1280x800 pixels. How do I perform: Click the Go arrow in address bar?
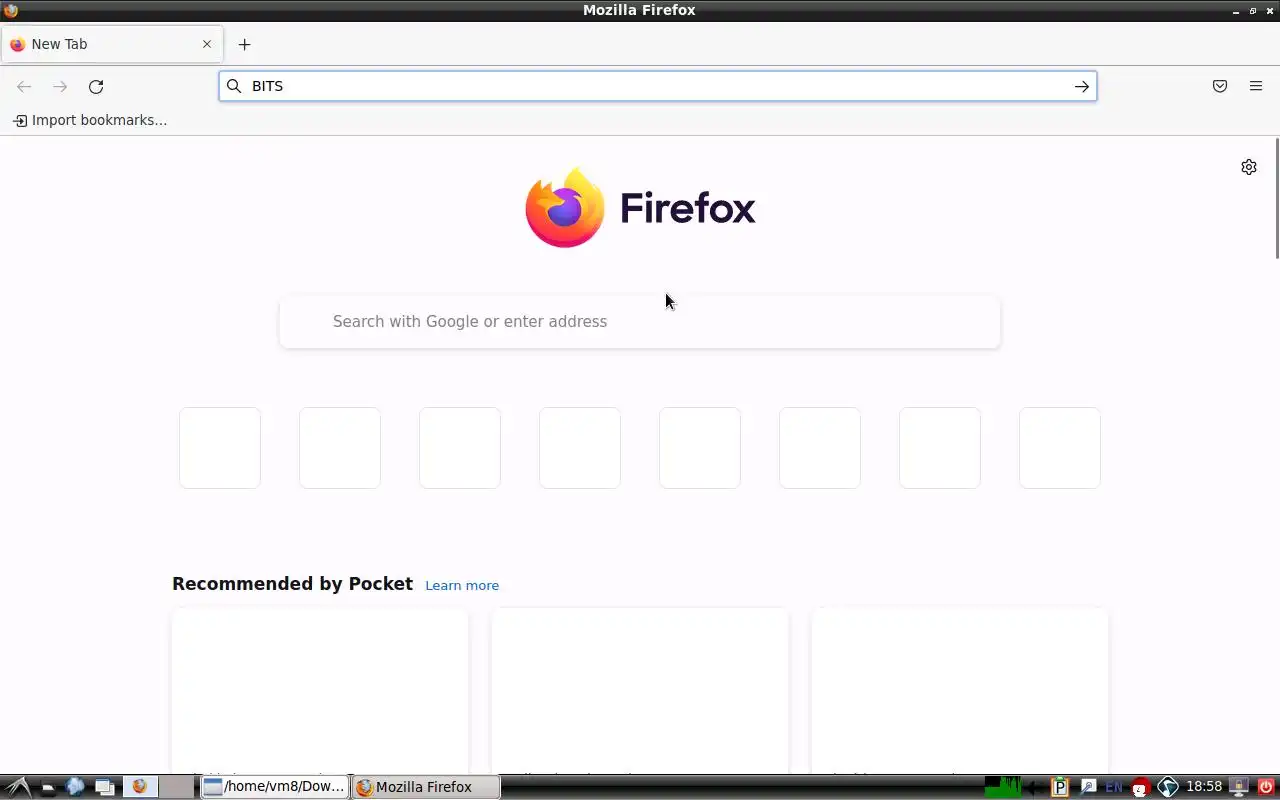[1081, 87]
